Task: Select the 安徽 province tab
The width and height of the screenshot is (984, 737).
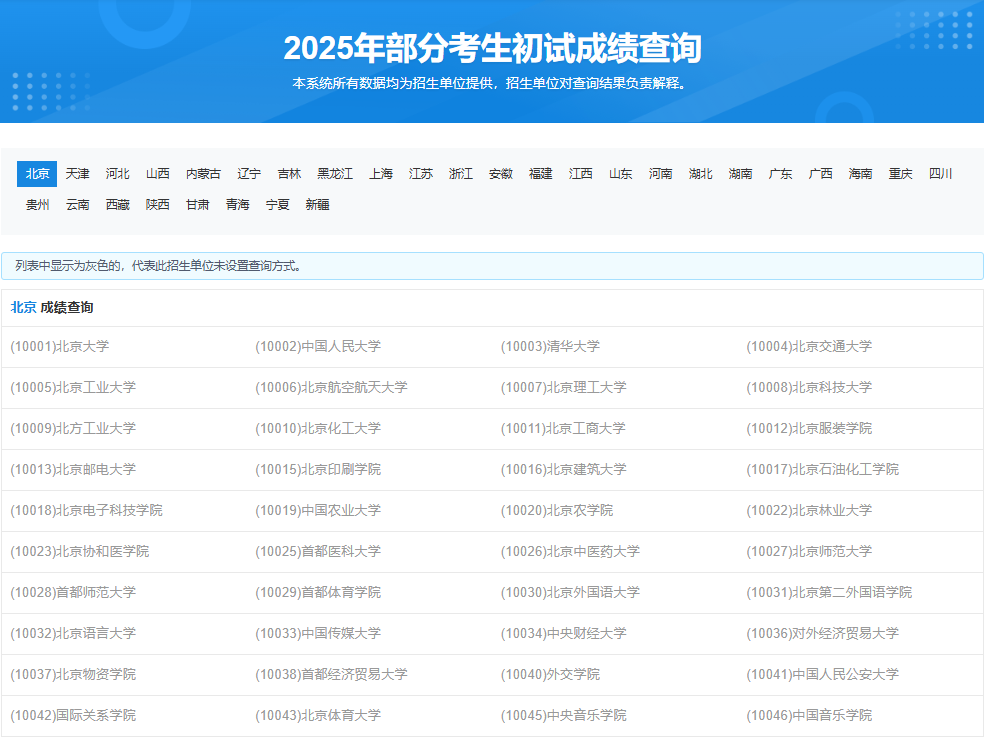Action: coord(501,174)
